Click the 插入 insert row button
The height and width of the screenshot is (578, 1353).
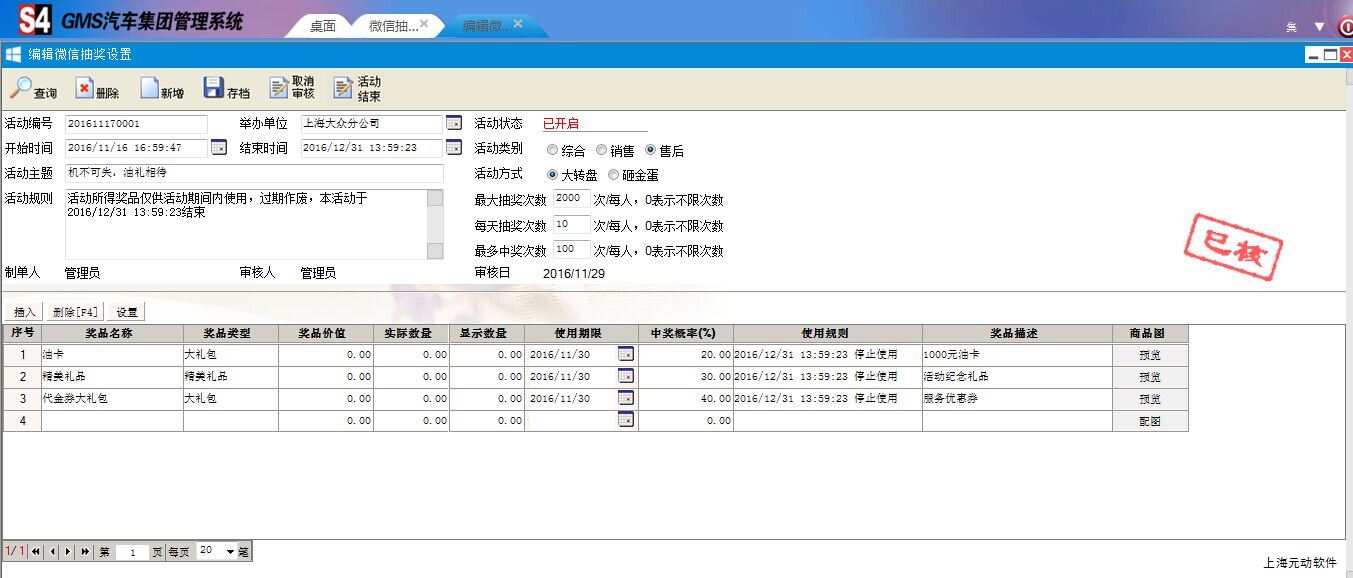pyautogui.click(x=25, y=312)
